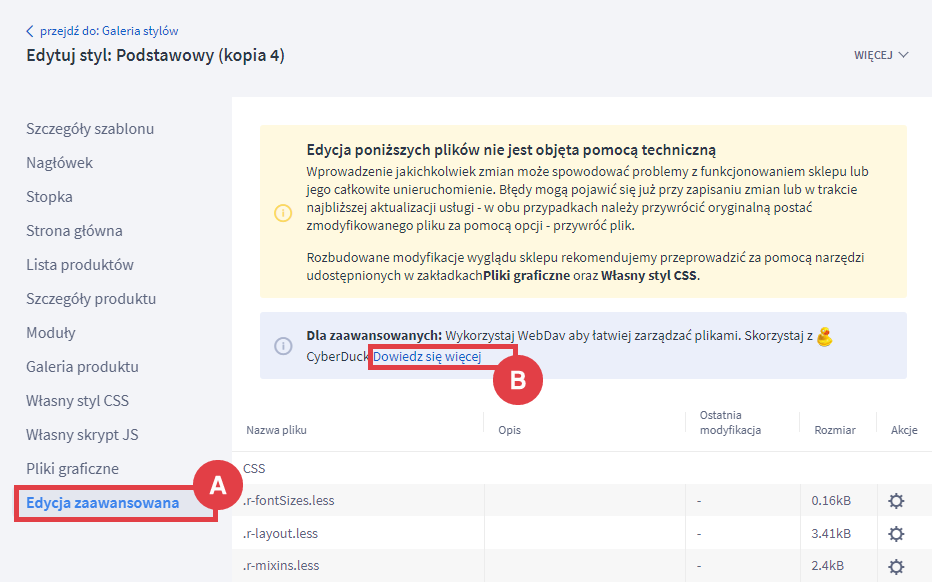This screenshot has height=582, width=932.
Task: Expand the WIĘCEJ dropdown menu
Action: [x=881, y=55]
